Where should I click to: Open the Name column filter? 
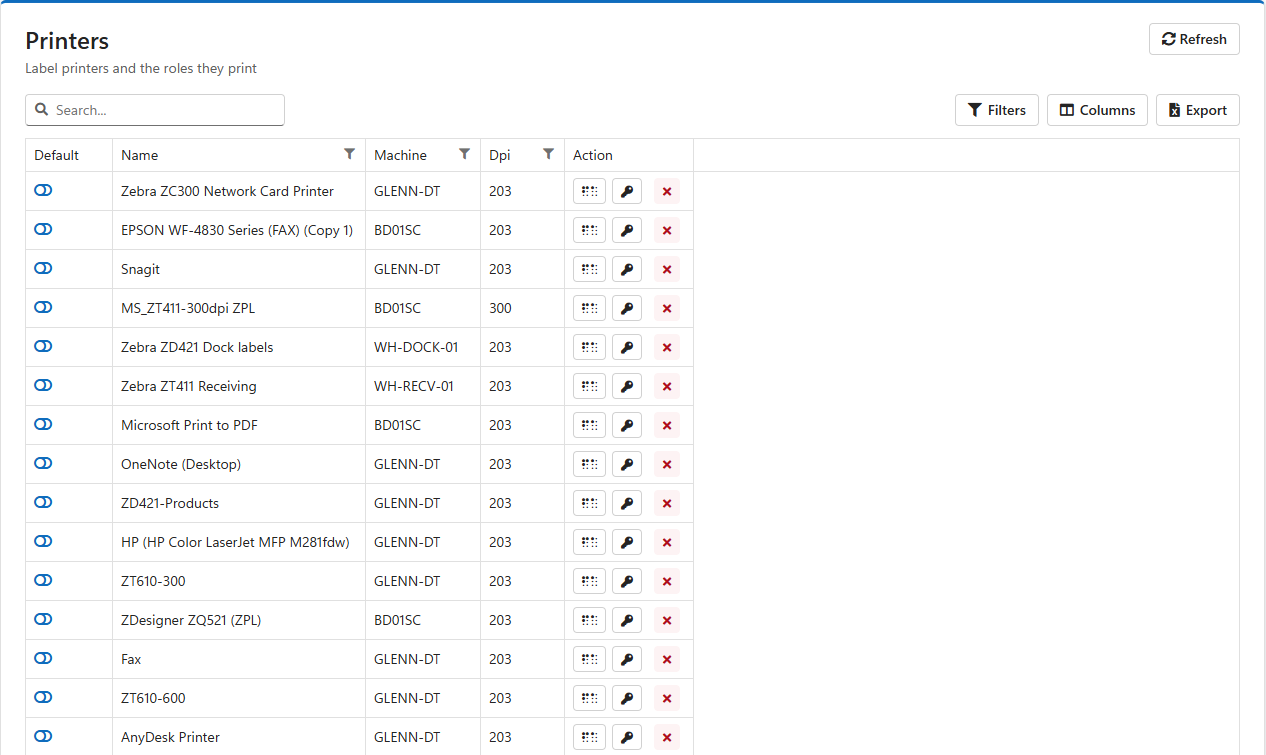click(x=349, y=154)
